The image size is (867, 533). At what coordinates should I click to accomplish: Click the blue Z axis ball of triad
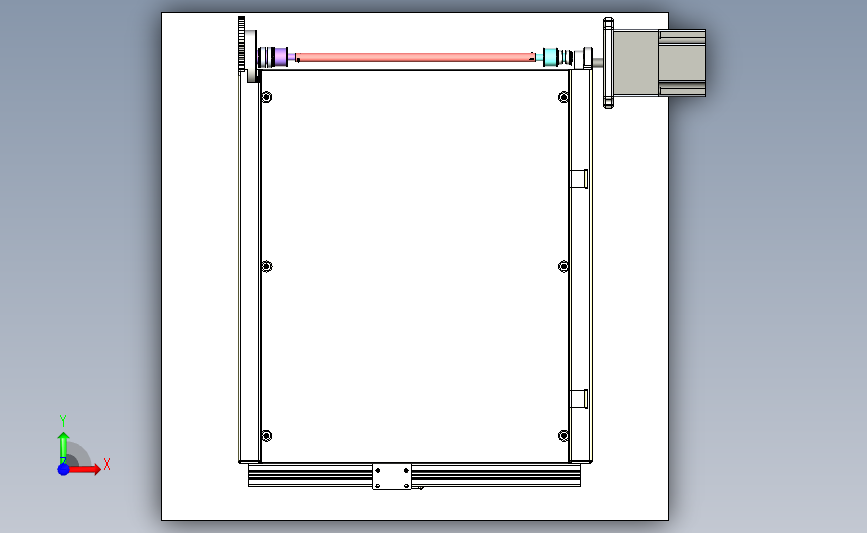[64, 469]
